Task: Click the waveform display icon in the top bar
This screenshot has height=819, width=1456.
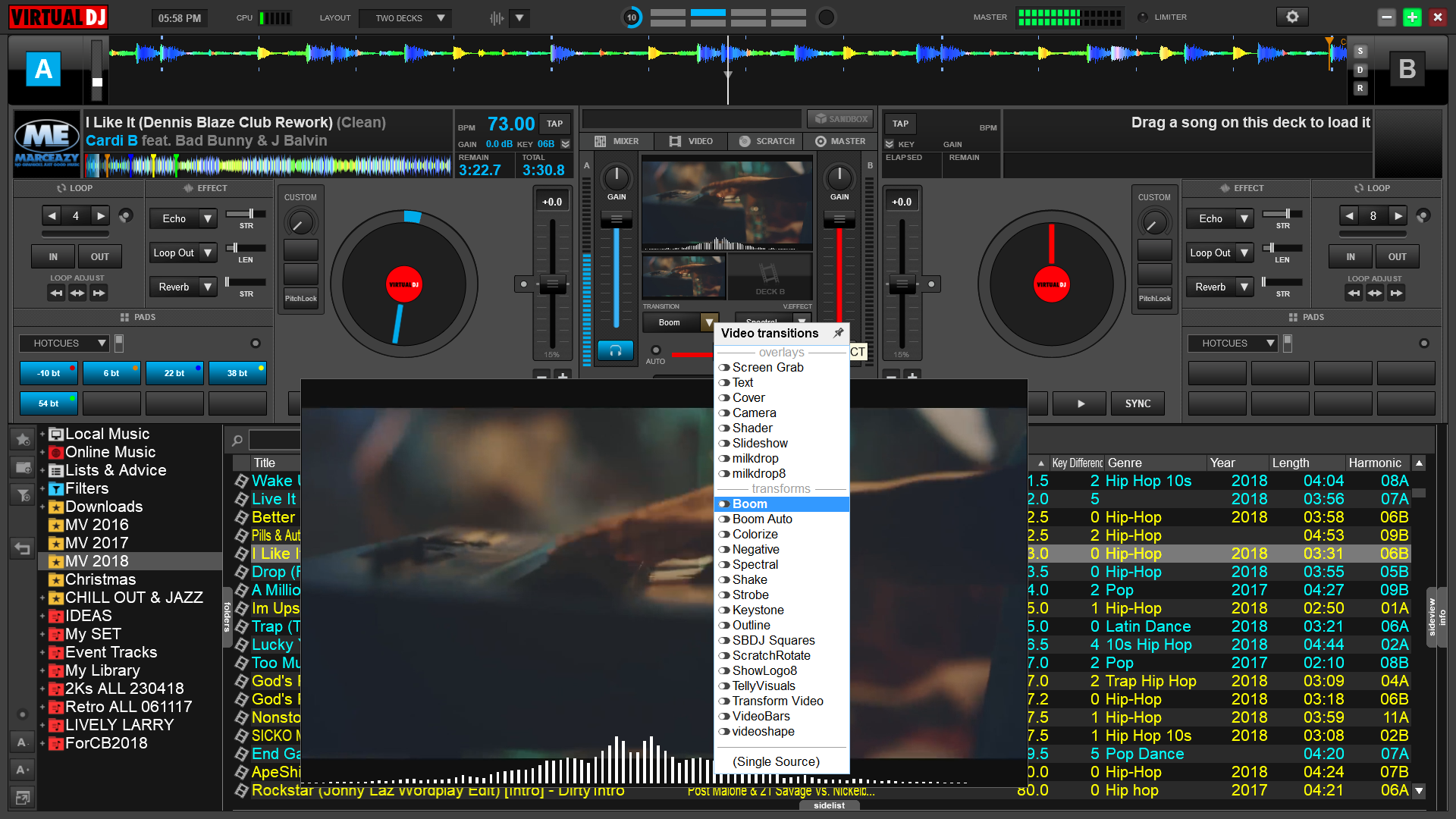Action: [497, 17]
